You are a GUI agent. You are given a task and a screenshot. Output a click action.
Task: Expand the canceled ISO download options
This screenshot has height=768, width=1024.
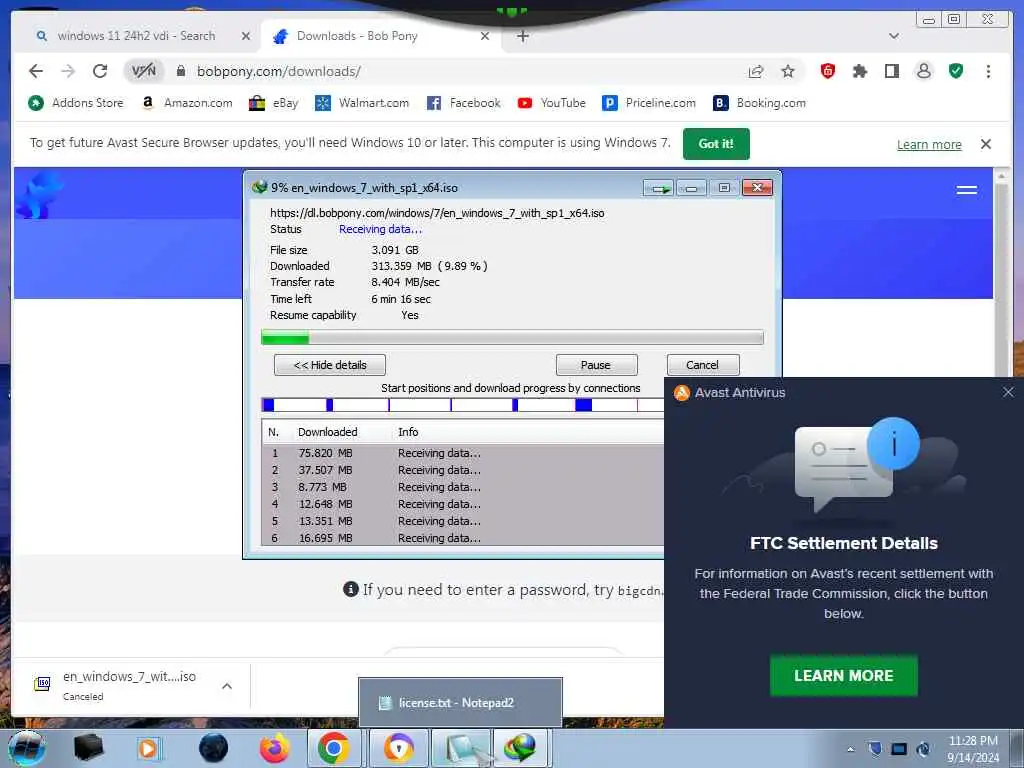tap(227, 686)
